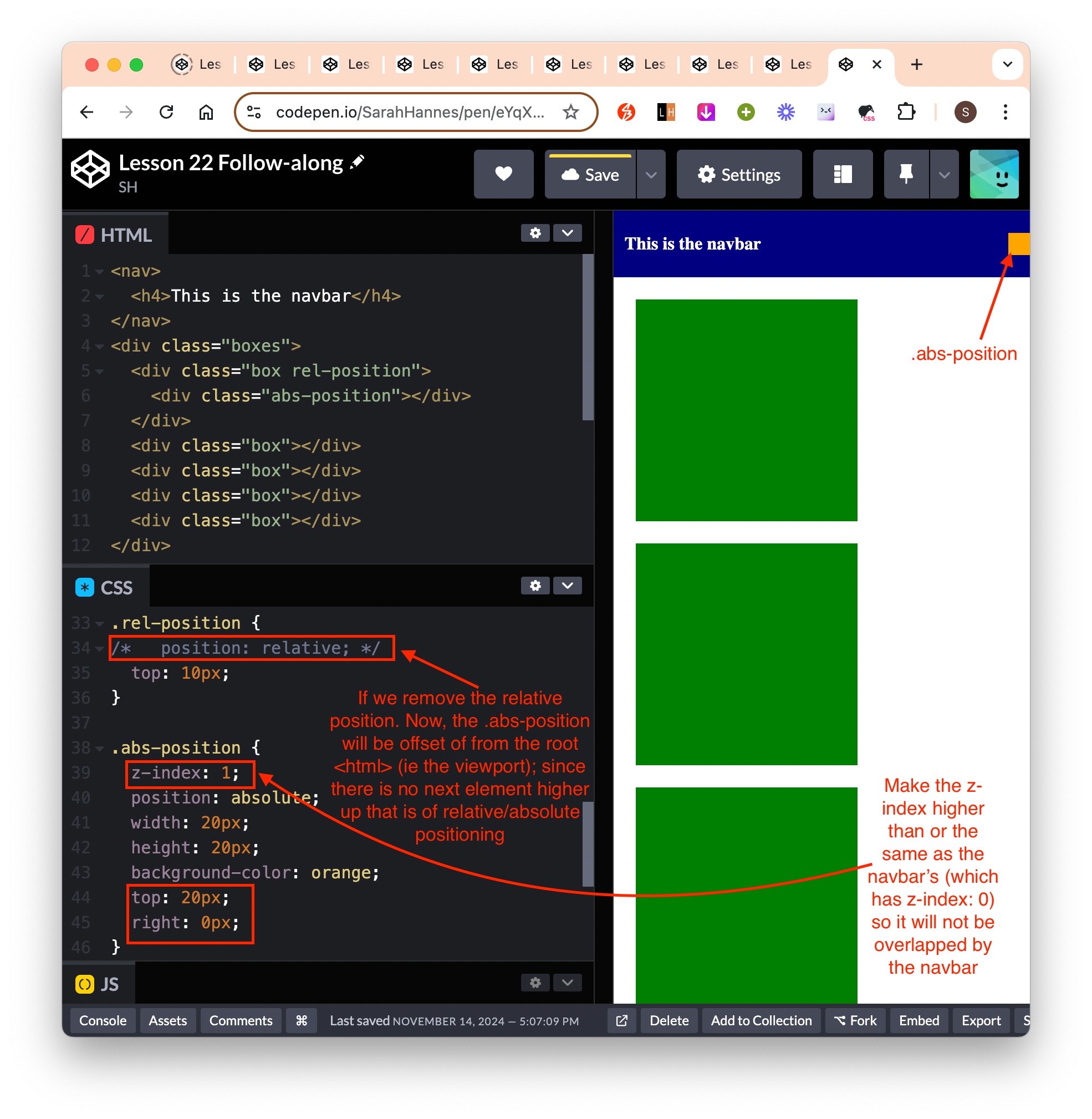Image resolution: width=1092 pixels, height=1119 pixels.
Task: Delete this pen
Action: [x=669, y=1020]
